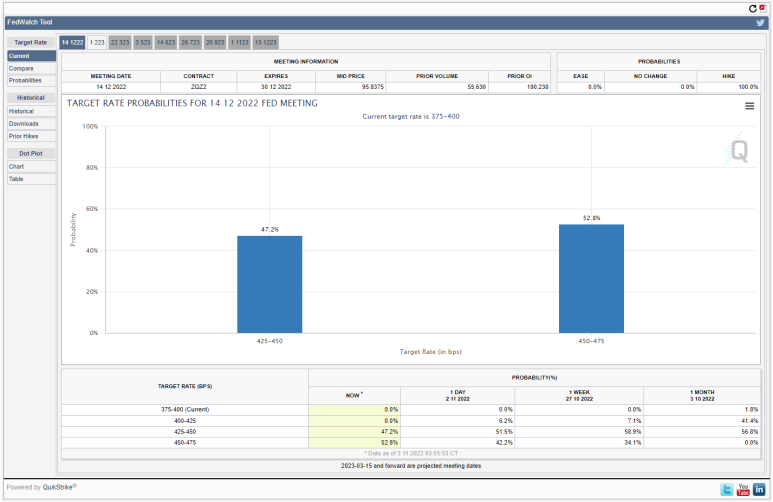Click the 51.5% one-day value
The width and height of the screenshot is (773, 502).
tap(505, 432)
